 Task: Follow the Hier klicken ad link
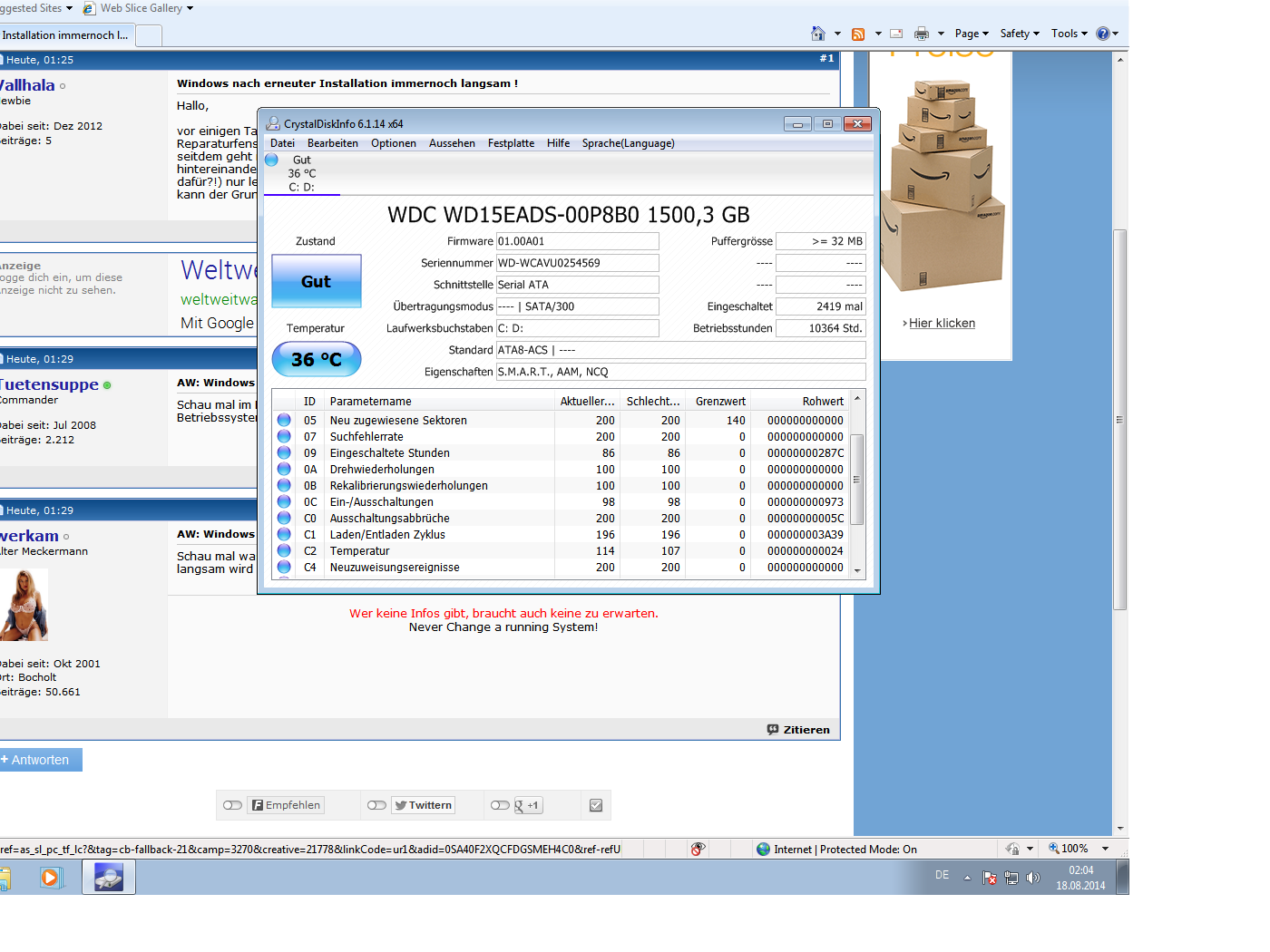coord(942,323)
